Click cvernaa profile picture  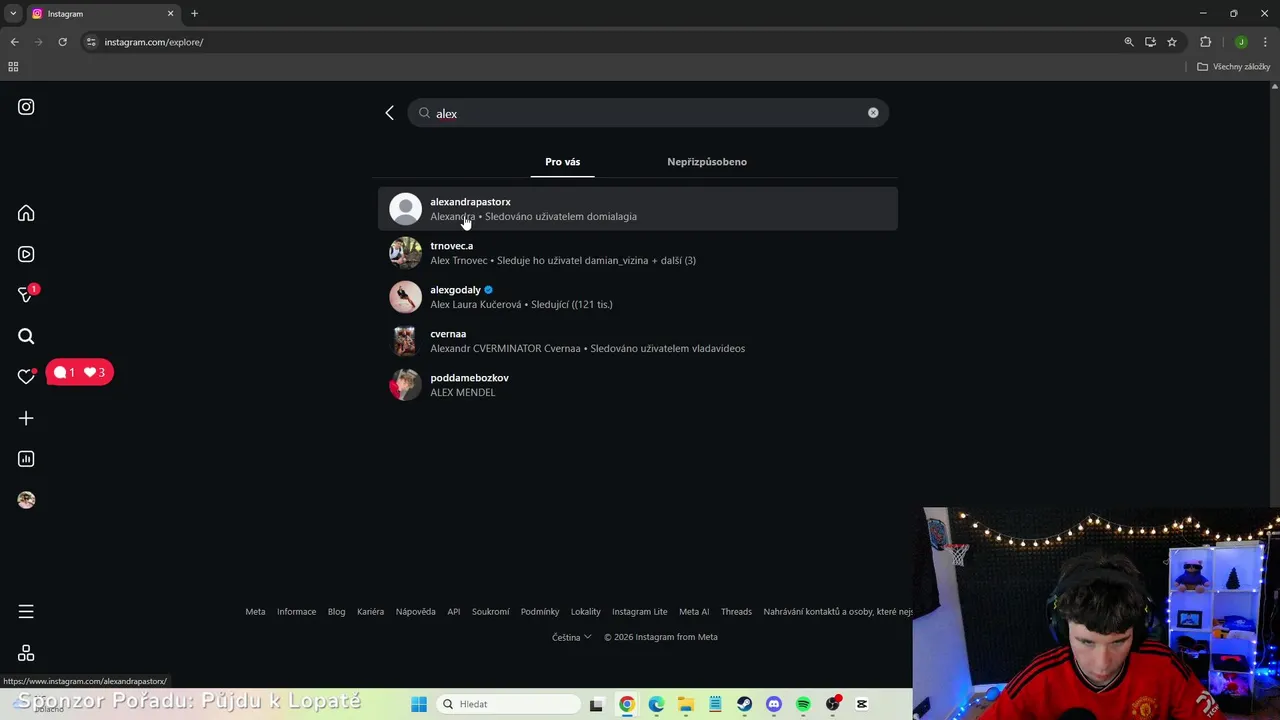[405, 341]
